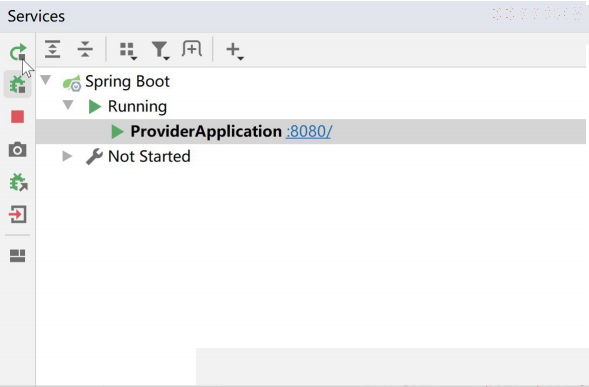Viewport: 589px width, 387px height.
Task: Collapse all services tree nodes
Action: click(85, 49)
